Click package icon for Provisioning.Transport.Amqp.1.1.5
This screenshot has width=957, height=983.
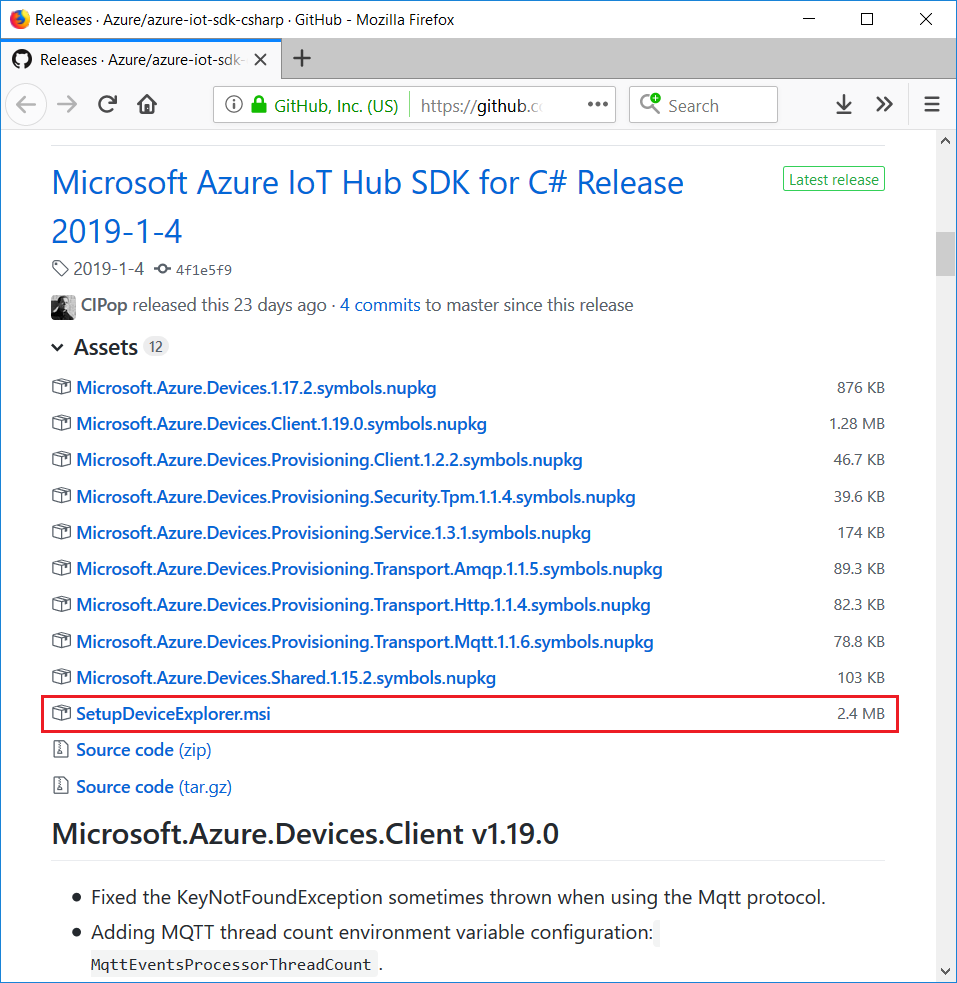[x=61, y=568]
